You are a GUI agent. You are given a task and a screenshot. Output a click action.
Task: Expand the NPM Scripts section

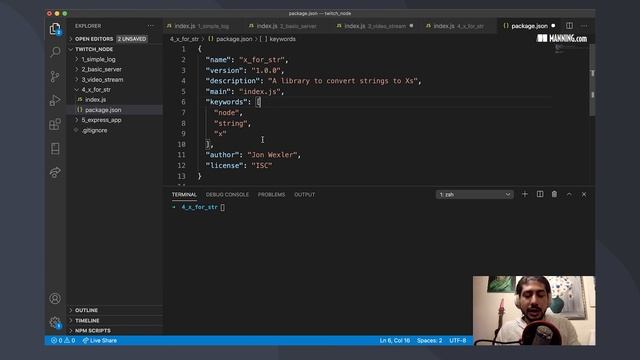114,330
